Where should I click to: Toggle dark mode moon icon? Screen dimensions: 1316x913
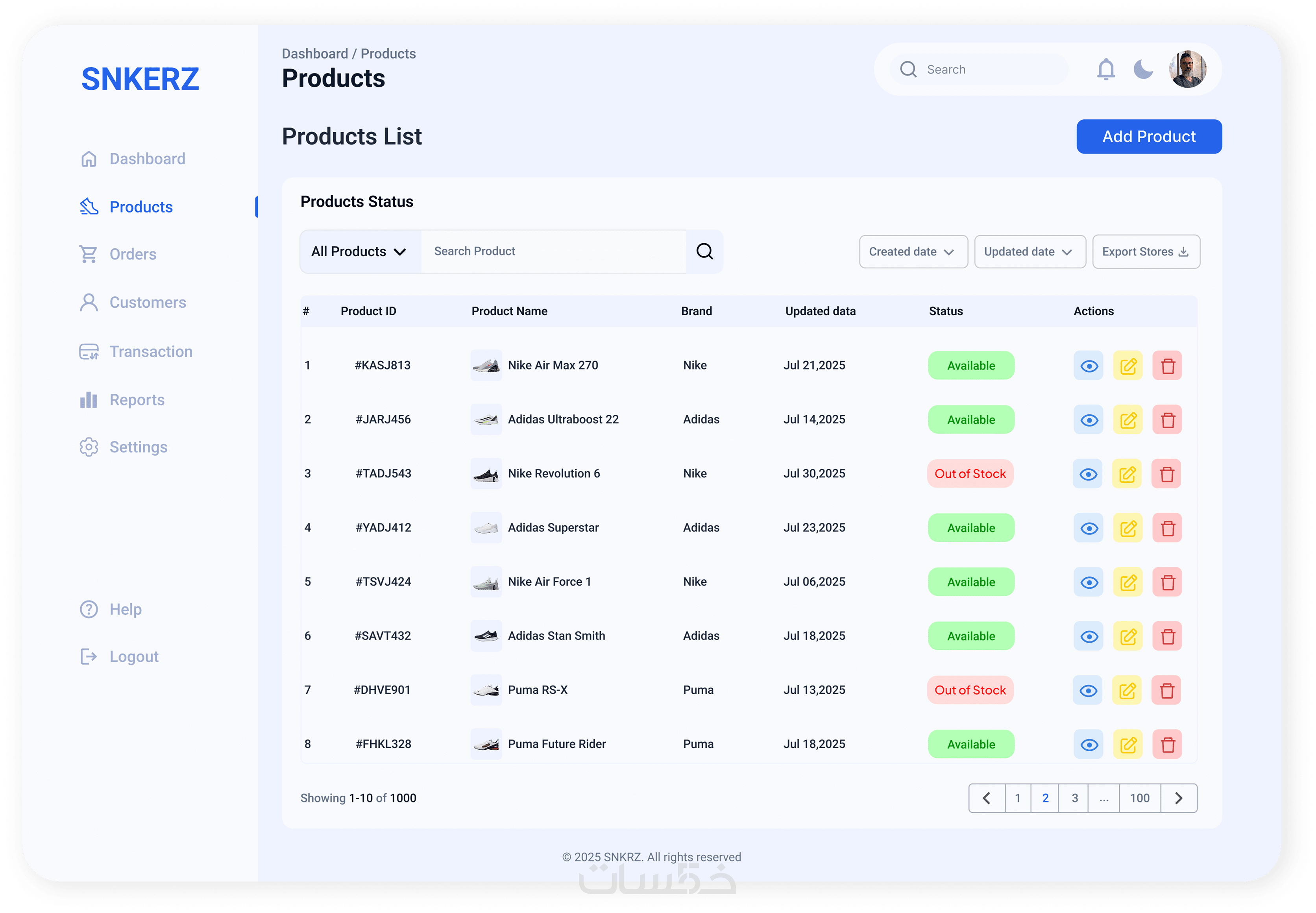point(1143,69)
